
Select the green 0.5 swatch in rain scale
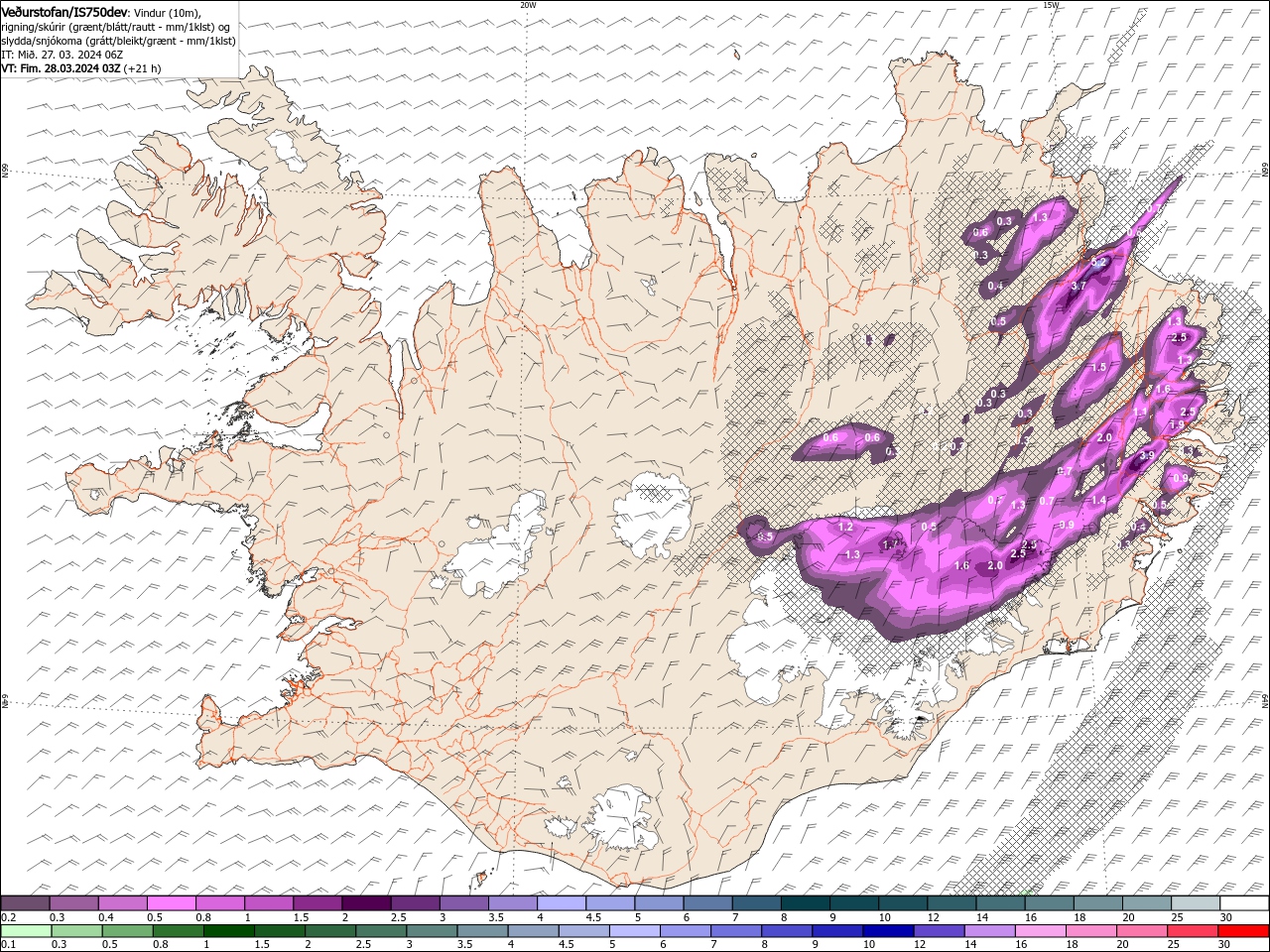click(127, 931)
